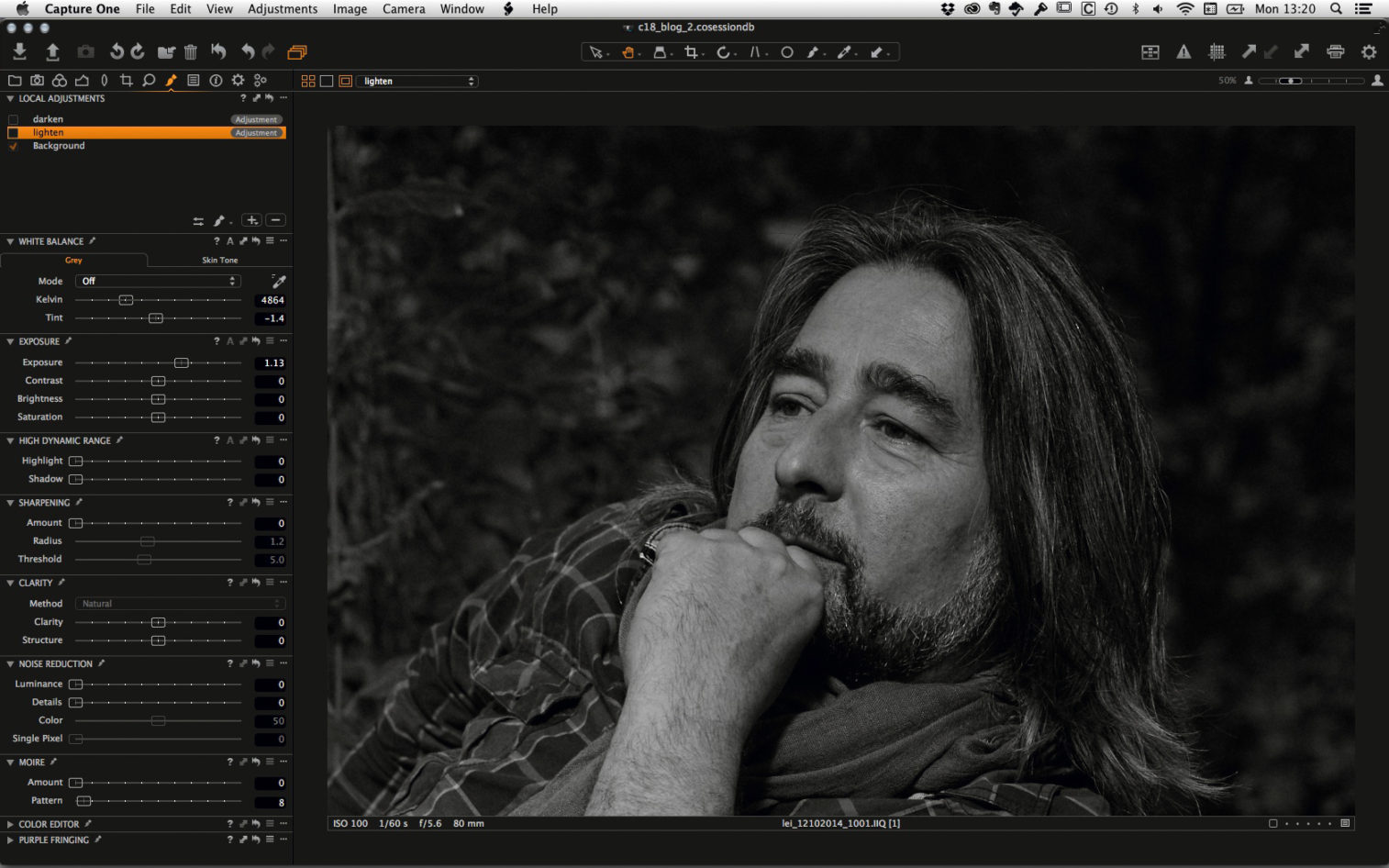
Task: Select the Crop cursor tool
Action: pos(691,52)
